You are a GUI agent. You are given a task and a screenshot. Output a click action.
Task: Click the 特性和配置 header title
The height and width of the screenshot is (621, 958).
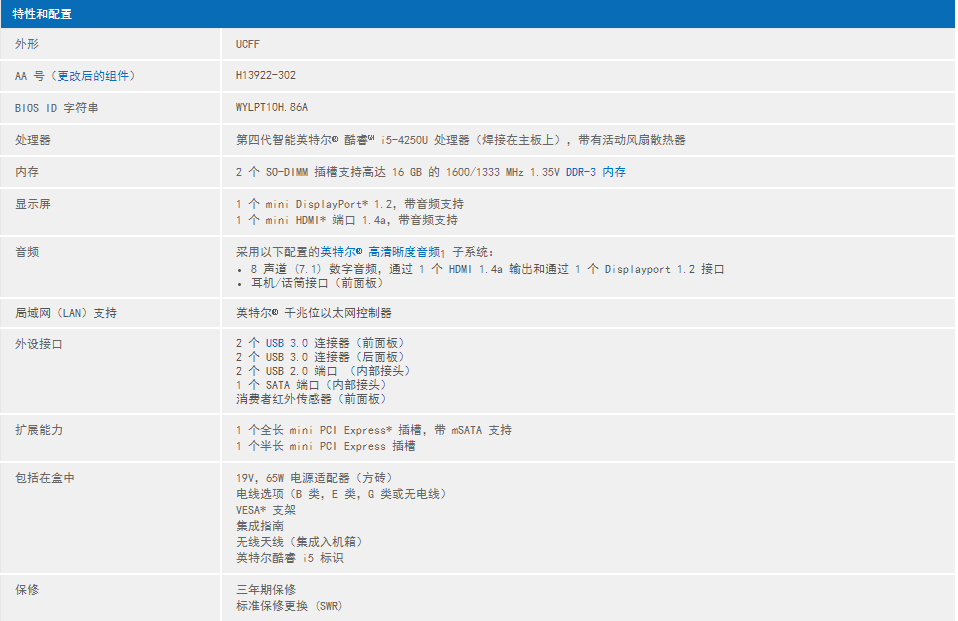click(x=42, y=14)
